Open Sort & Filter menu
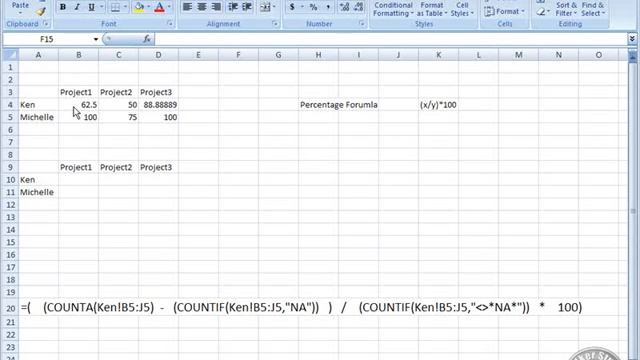The width and height of the screenshot is (640, 360). 566,9
